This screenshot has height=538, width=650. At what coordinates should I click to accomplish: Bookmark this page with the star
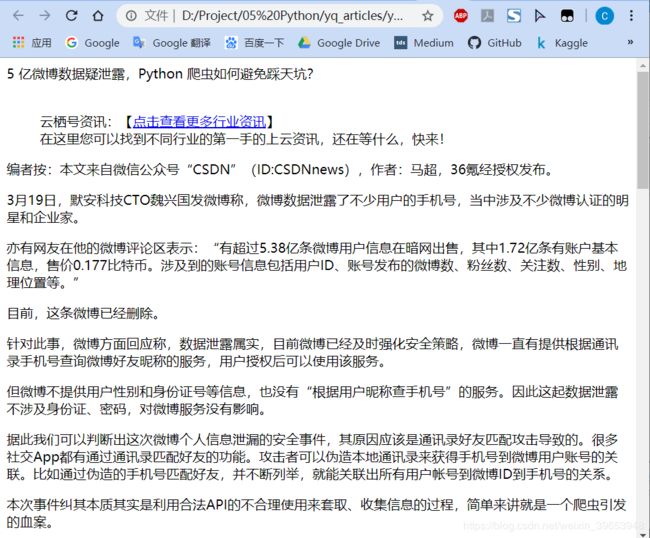pyautogui.click(x=427, y=16)
